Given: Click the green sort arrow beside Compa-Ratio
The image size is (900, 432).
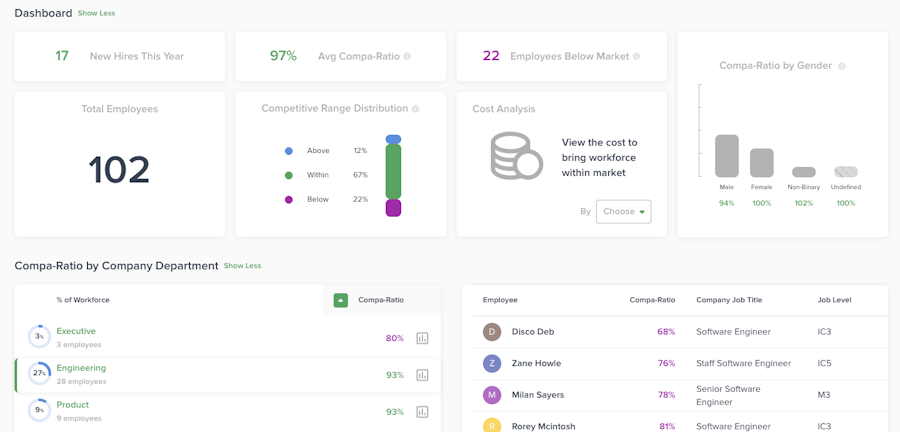Looking at the screenshot, I should (x=340, y=300).
